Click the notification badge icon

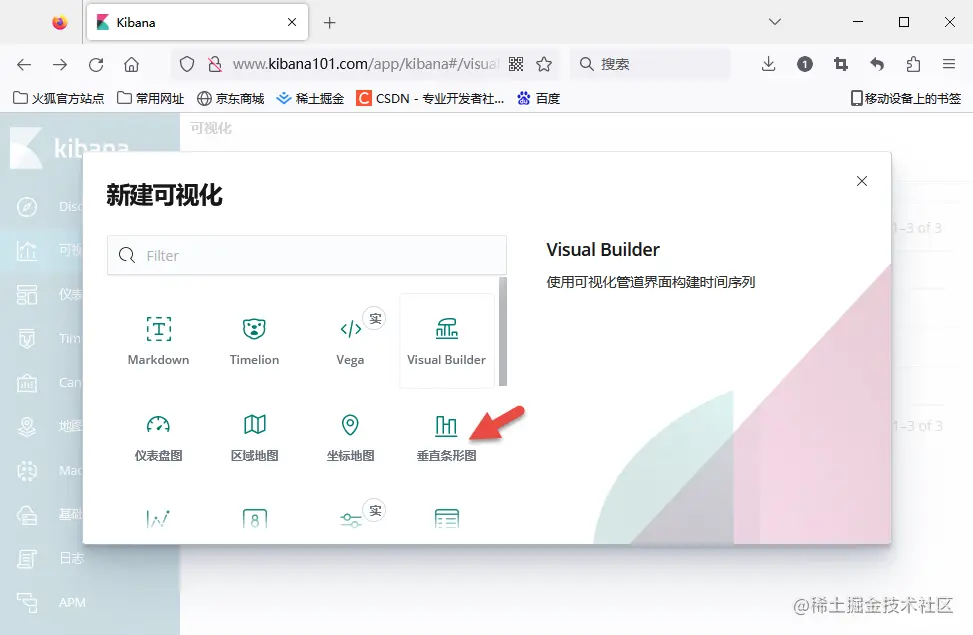[805, 64]
